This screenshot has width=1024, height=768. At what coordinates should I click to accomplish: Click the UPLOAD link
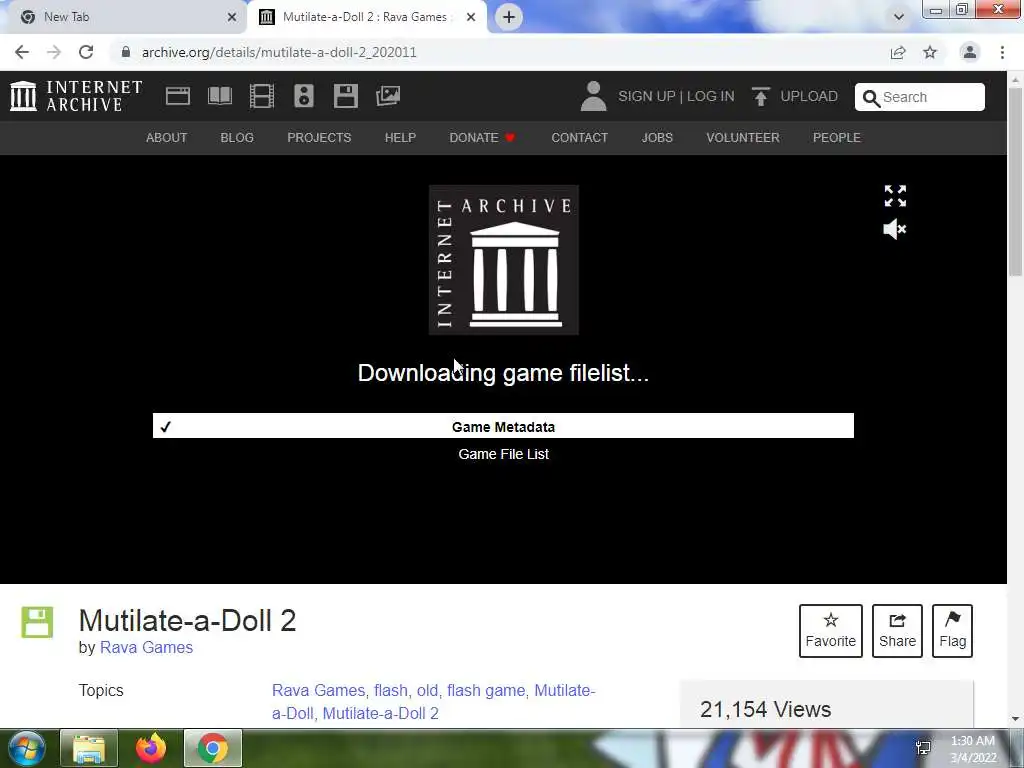(x=808, y=96)
